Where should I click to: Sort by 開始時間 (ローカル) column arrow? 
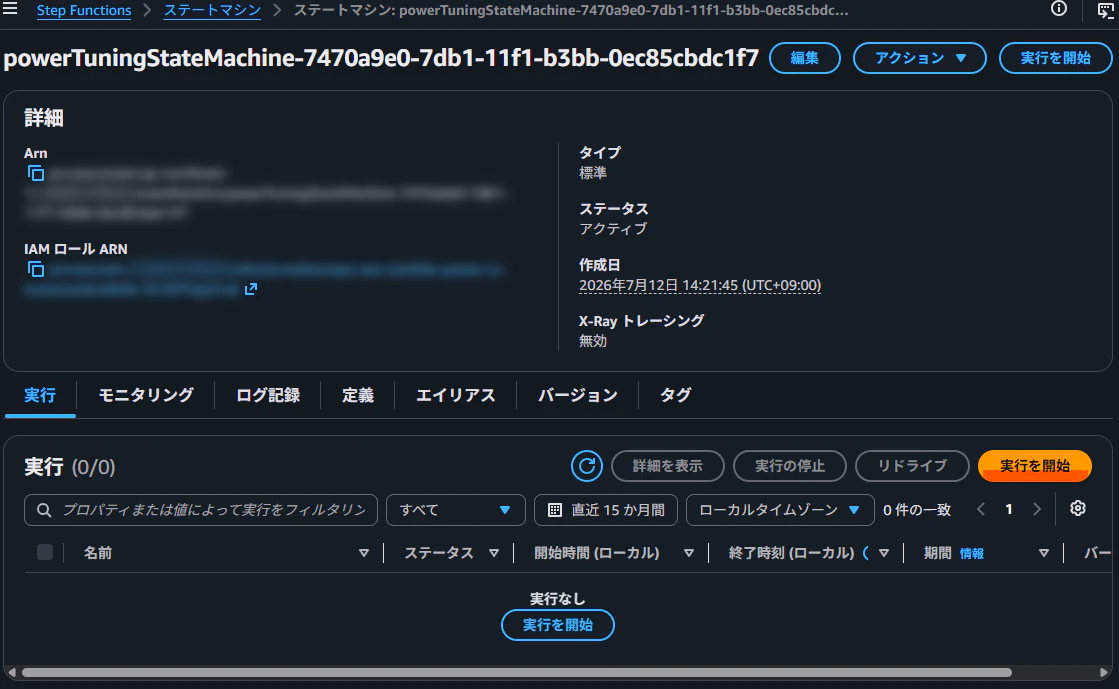[689, 553]
